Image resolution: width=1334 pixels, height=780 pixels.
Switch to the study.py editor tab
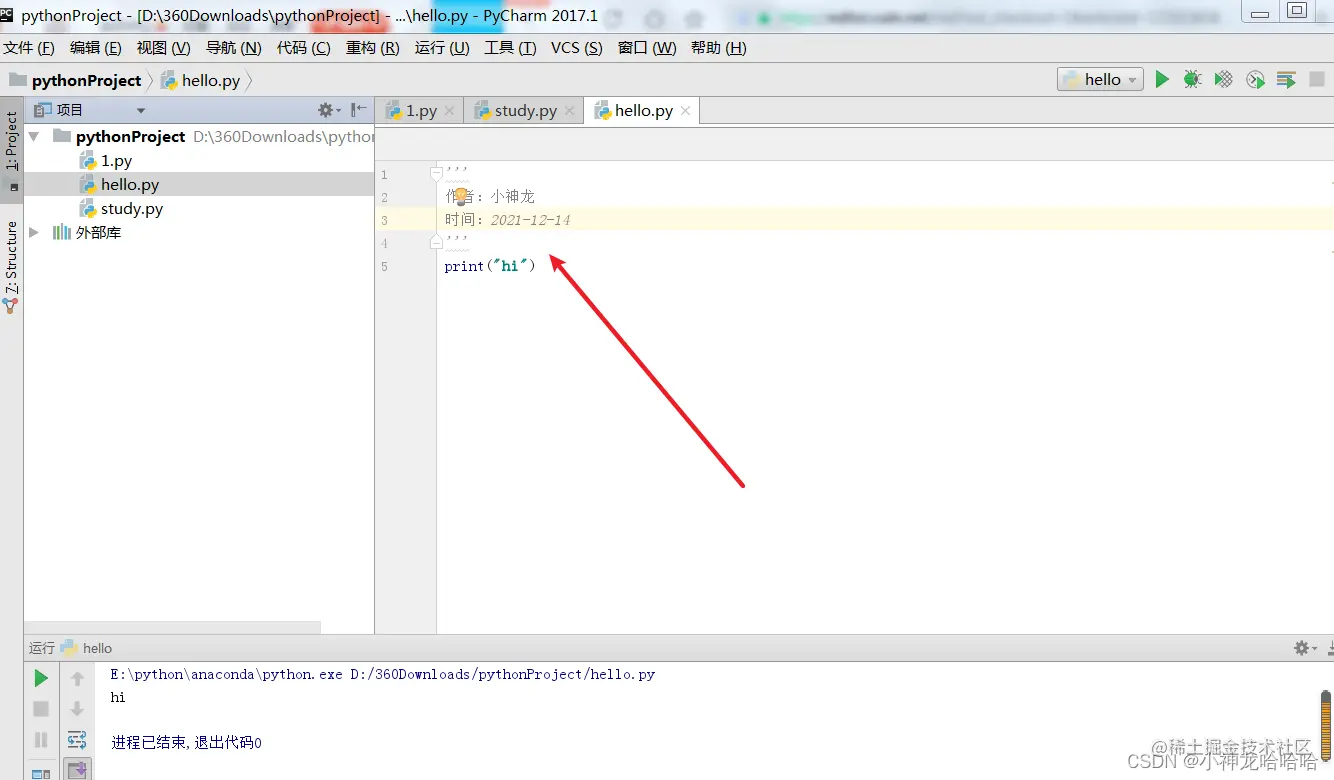click(x=526, y=111)
